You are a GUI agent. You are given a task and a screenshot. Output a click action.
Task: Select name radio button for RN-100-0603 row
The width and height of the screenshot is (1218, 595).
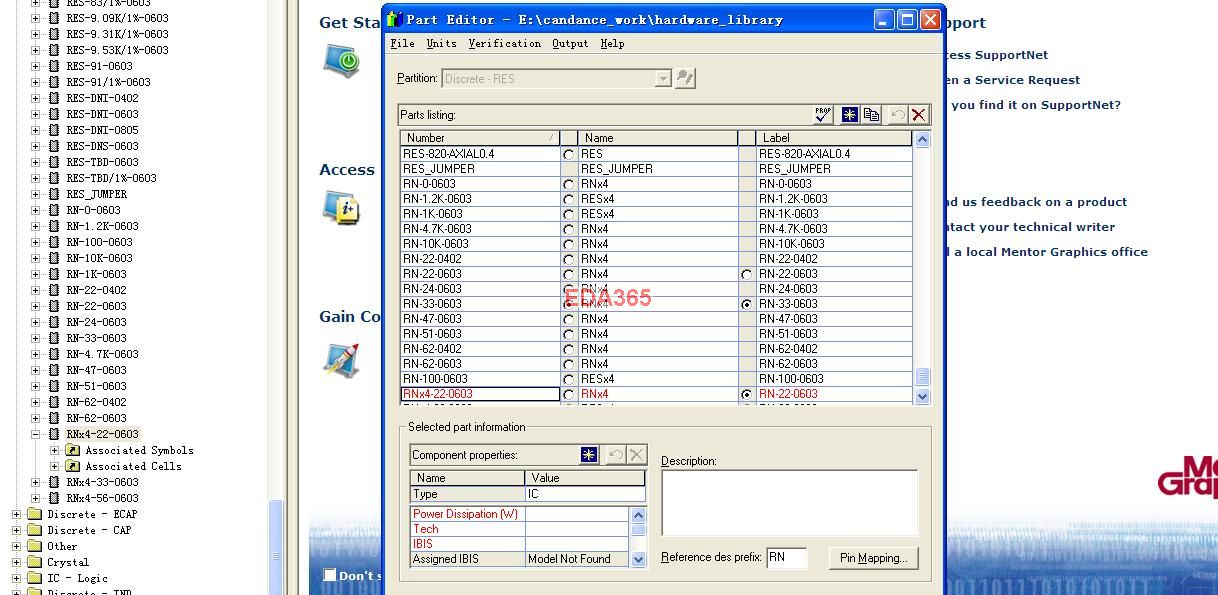coord(569,379)
